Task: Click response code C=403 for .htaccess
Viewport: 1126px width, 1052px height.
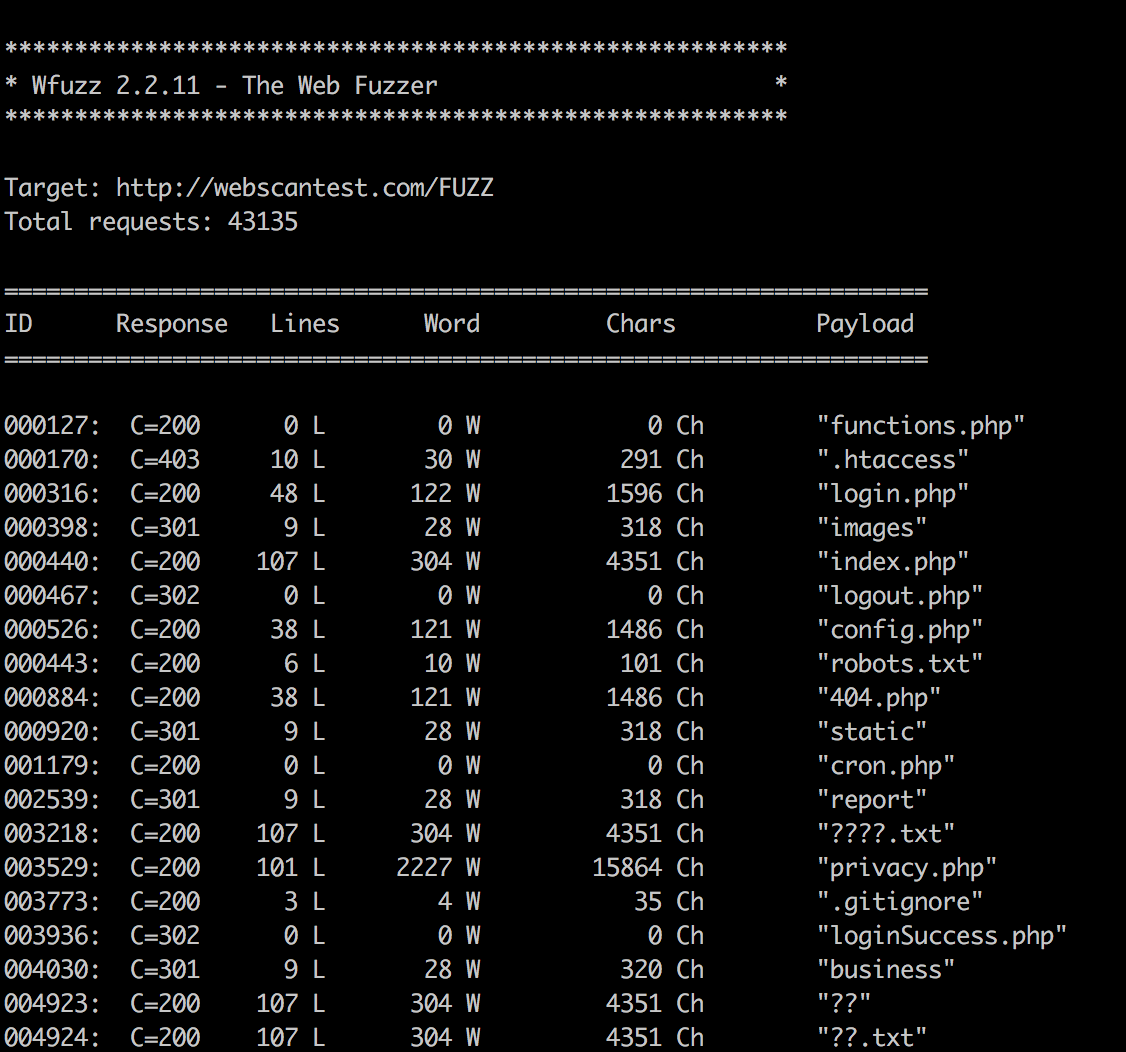Action: coord(165,460)
